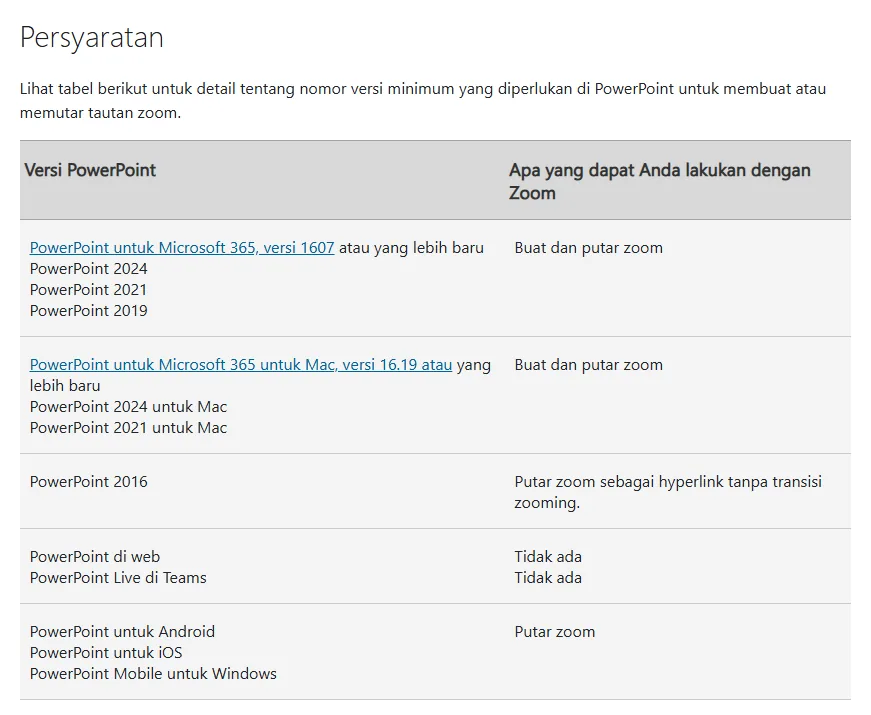The image size is (871, 715).
Task: Select the Persyaratan heading
Action: point(92,38)
